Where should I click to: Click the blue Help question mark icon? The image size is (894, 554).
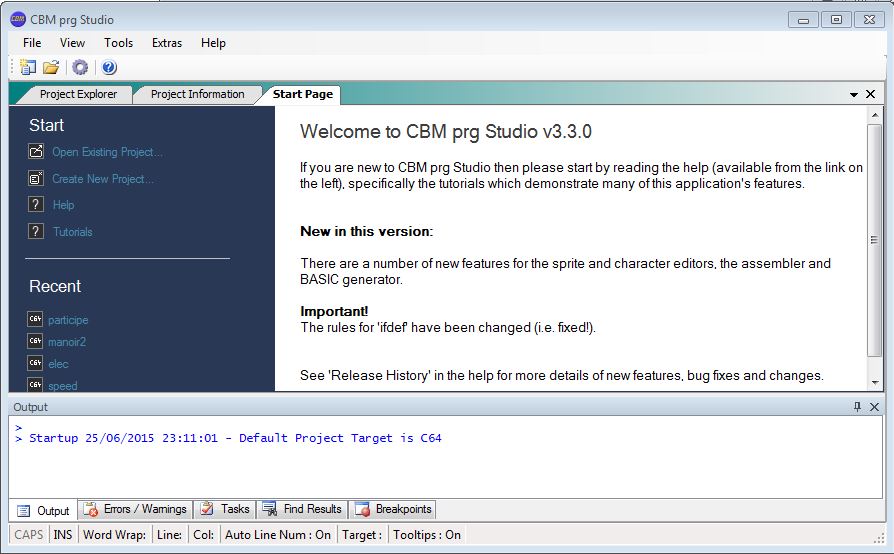[109, 67]
